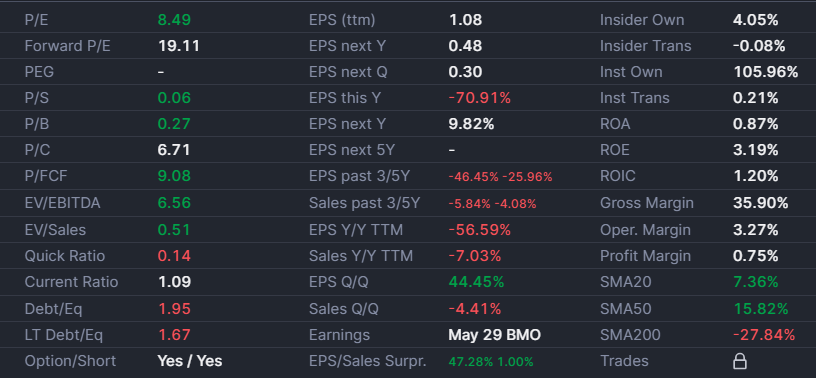This screenshot has height=378, width=816.
Task: Open the P/E metric label
Action: [x=36, y=20]
